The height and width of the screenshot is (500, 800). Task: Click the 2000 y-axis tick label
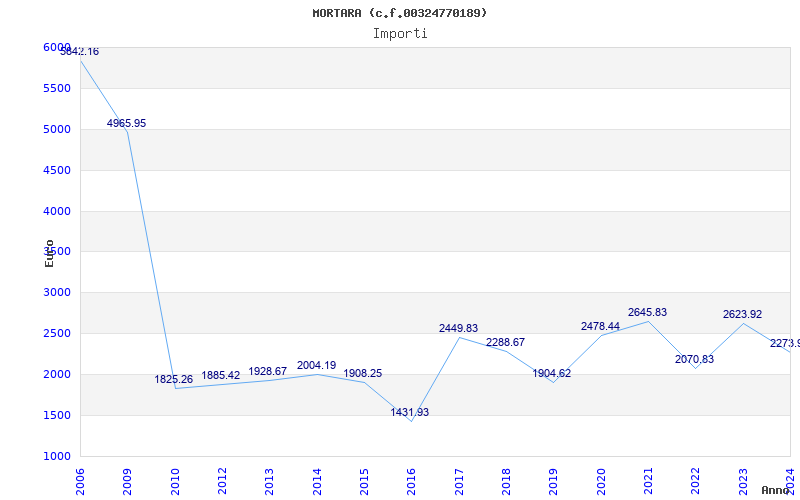point(57,374)
